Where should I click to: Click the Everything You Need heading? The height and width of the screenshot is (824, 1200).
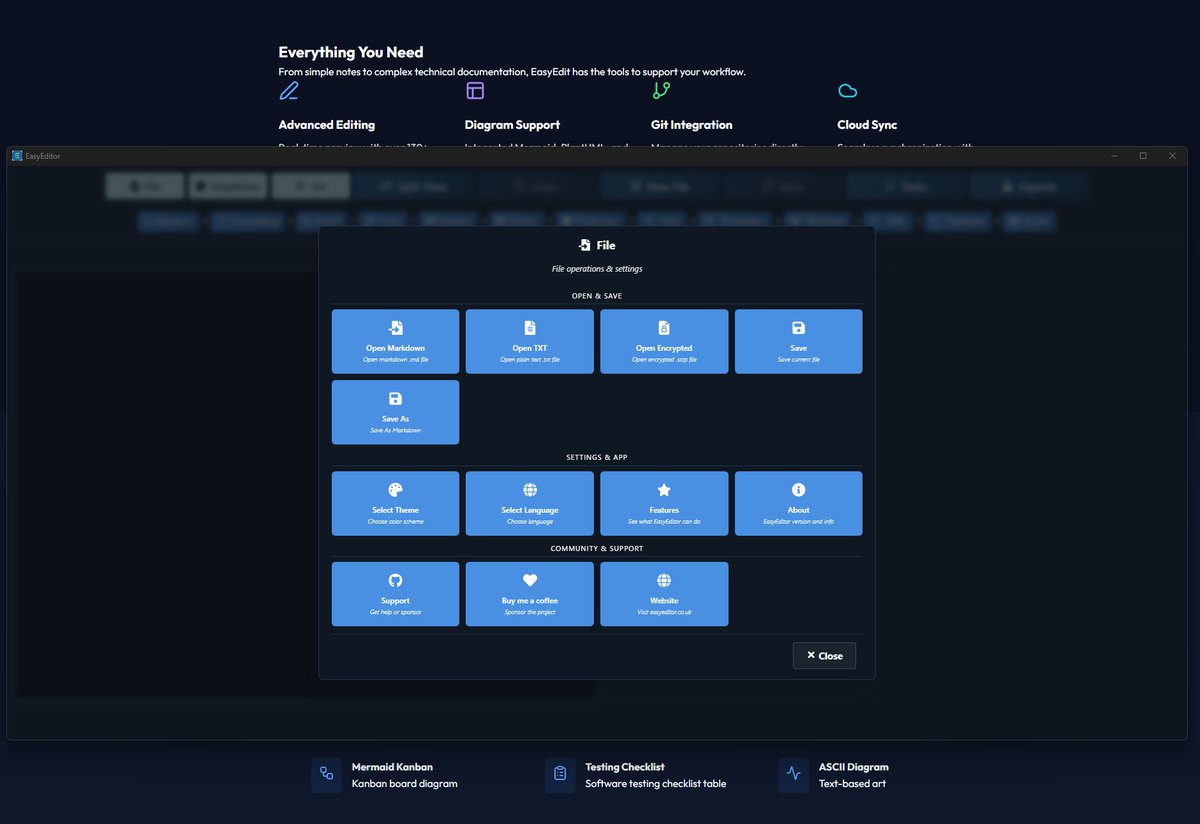(351, 52)
